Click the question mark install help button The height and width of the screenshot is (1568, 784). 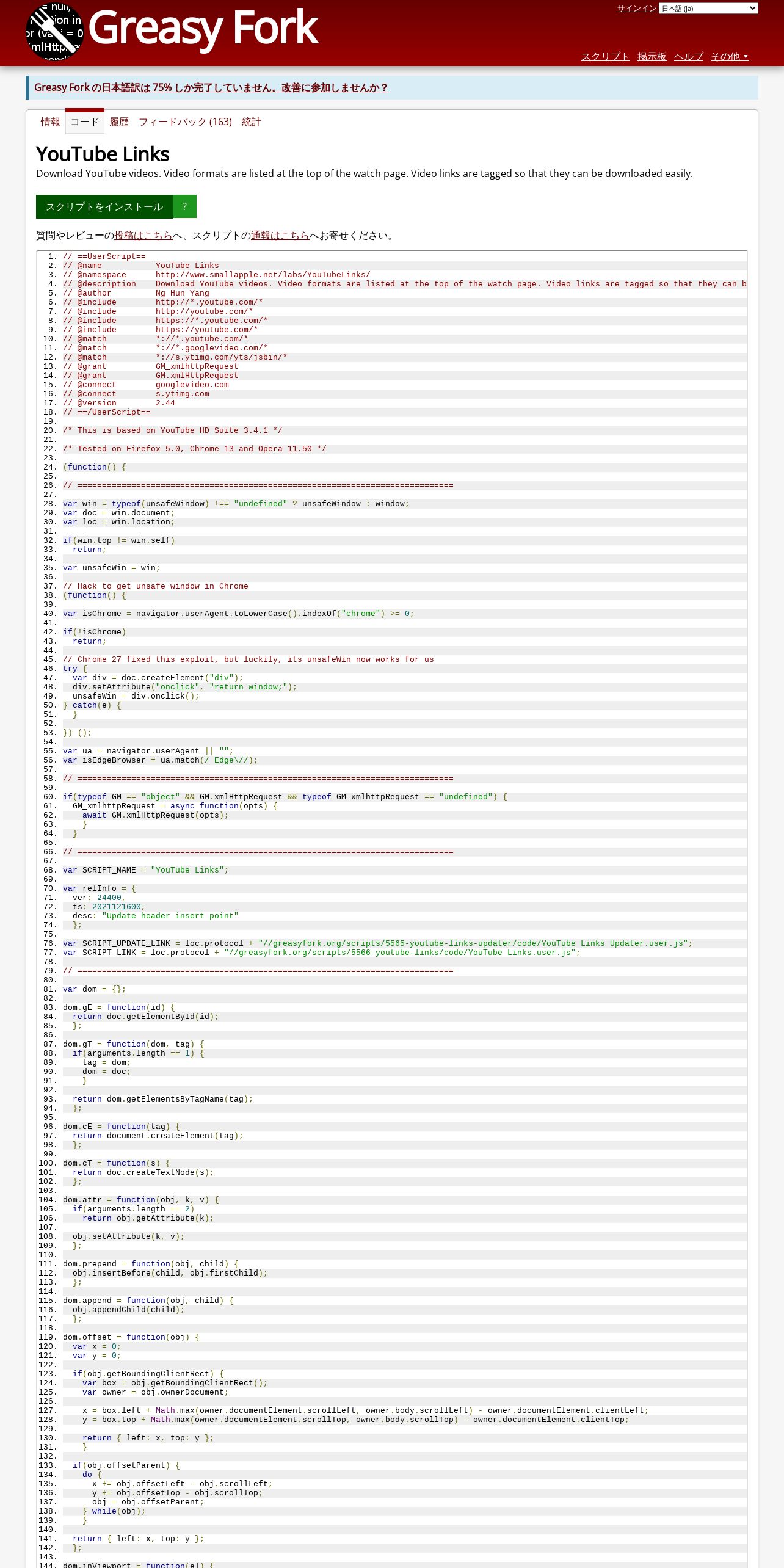tap(184, 206)
